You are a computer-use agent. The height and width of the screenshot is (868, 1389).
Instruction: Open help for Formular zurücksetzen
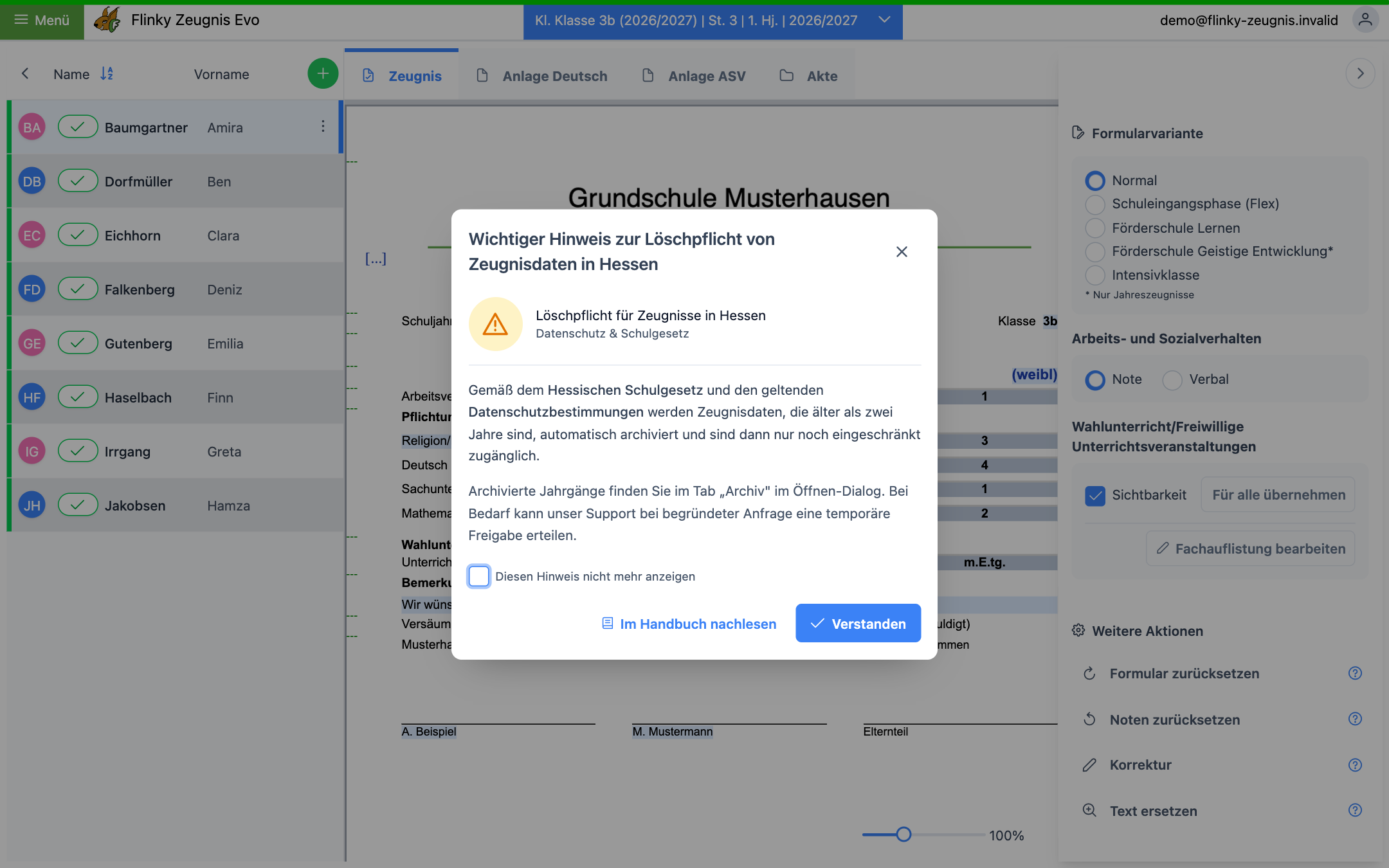(1355, 673)
